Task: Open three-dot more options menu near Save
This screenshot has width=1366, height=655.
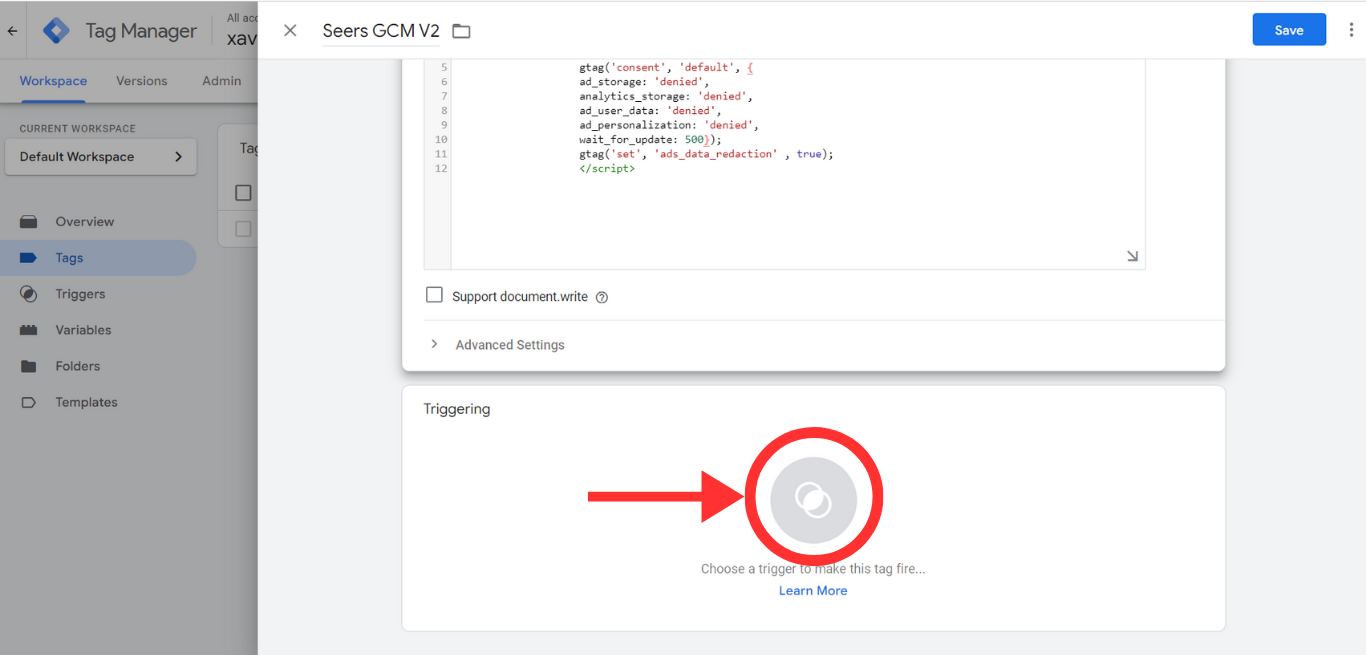Action: click(x=1351, y=30)
